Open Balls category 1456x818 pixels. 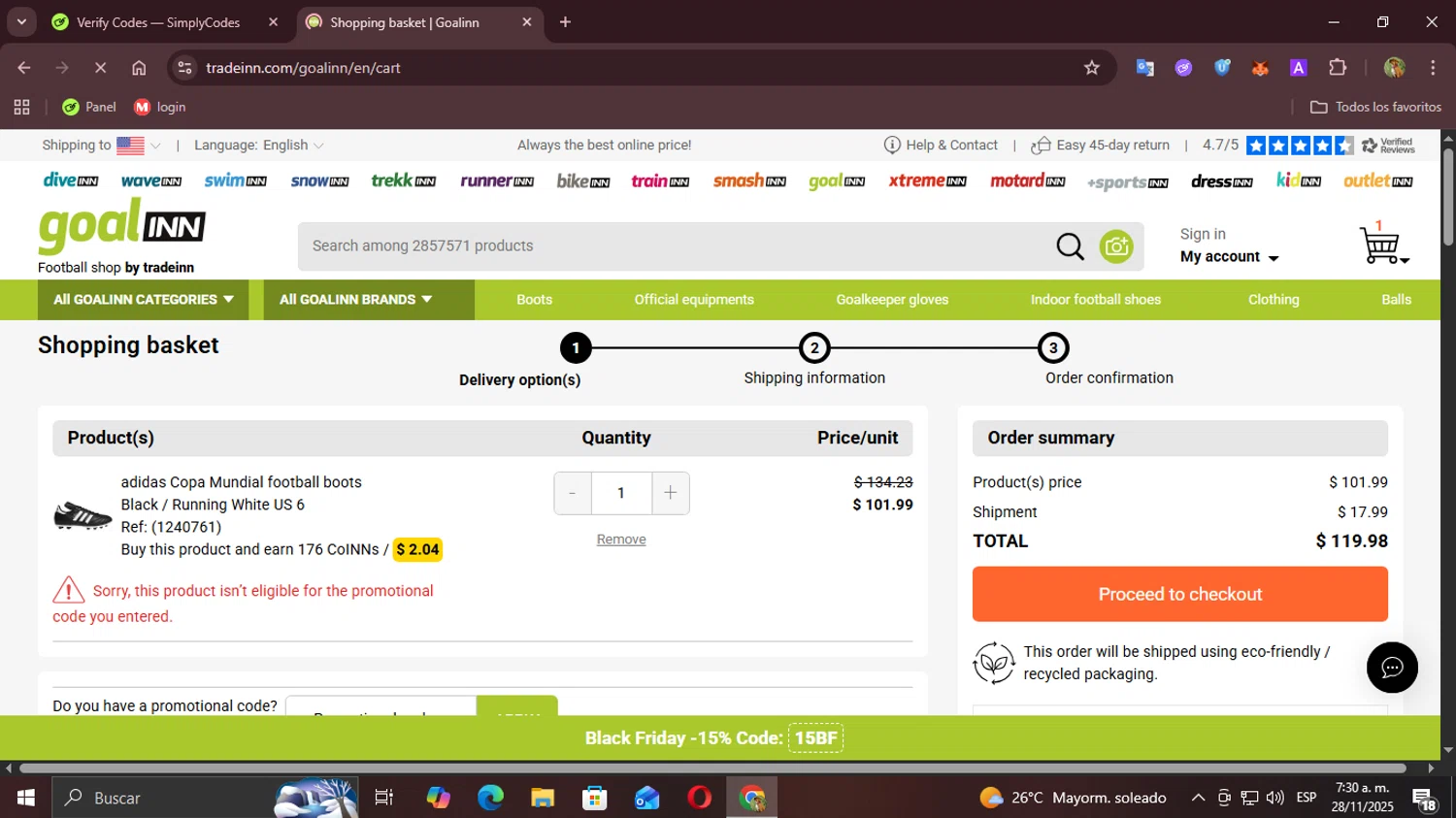1396,300
